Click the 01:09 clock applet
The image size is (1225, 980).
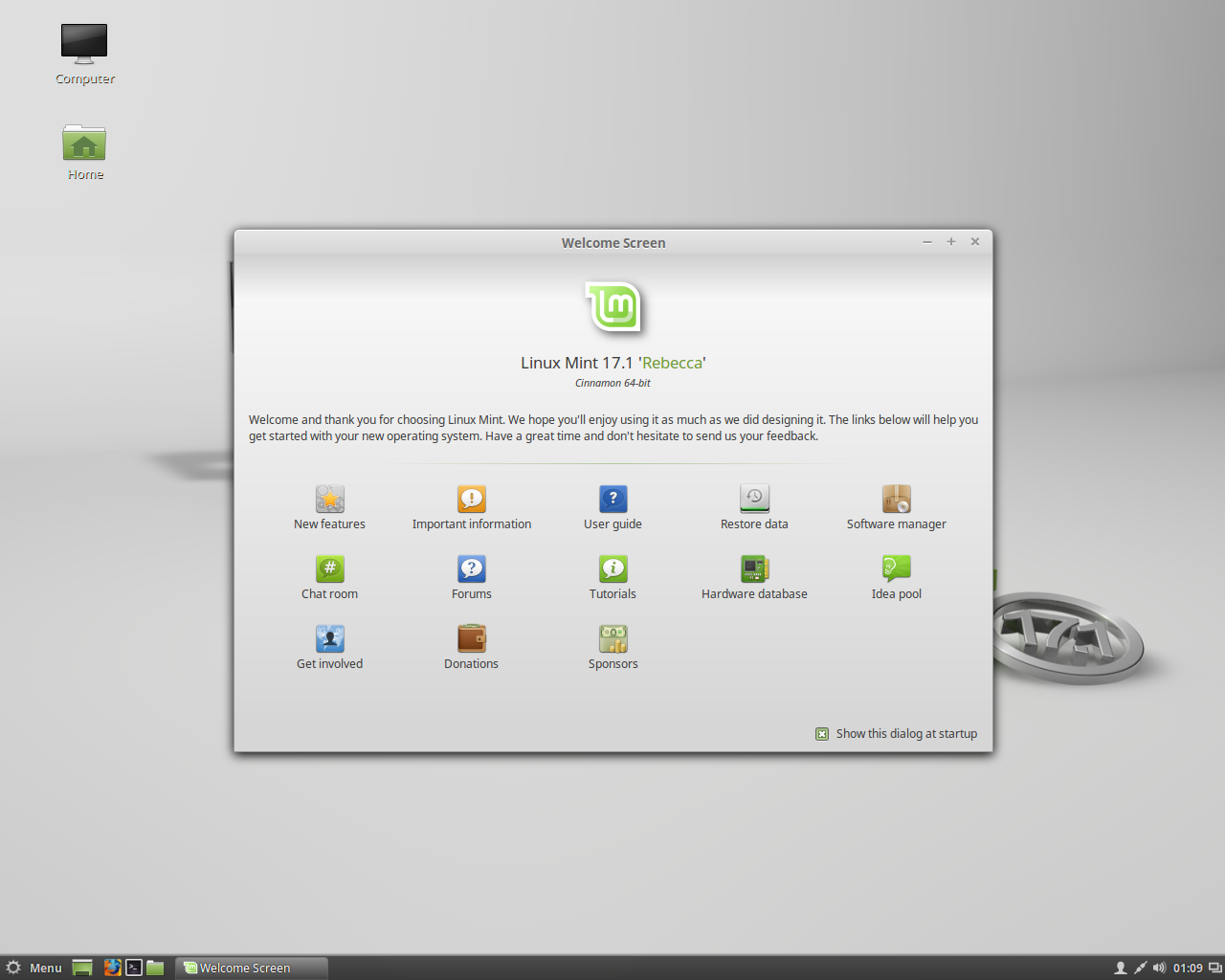point(1188,968)
